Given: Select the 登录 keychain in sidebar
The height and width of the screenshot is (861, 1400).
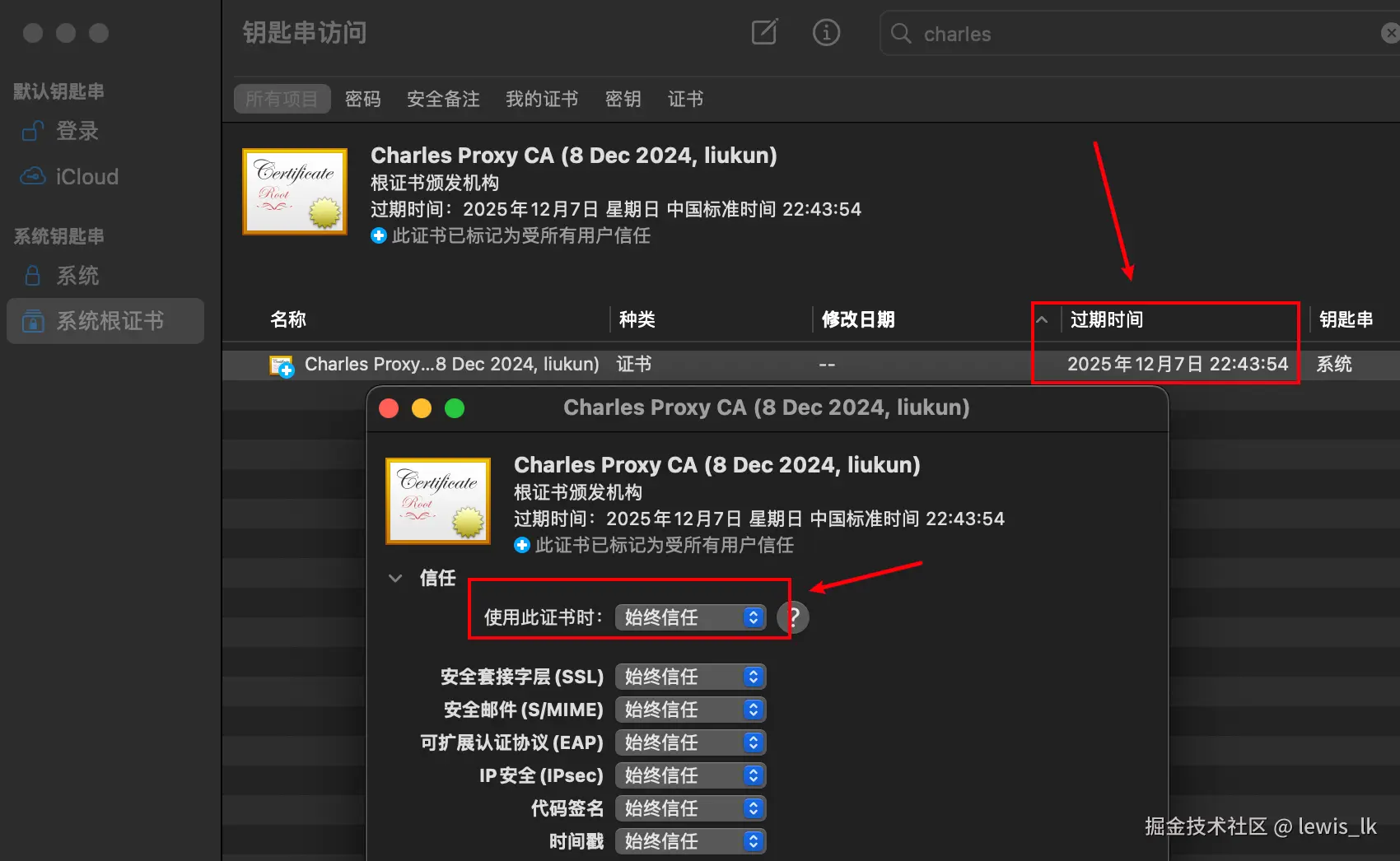Looking at the screenshot, I should pyautogui.click(x=105, y=131).
